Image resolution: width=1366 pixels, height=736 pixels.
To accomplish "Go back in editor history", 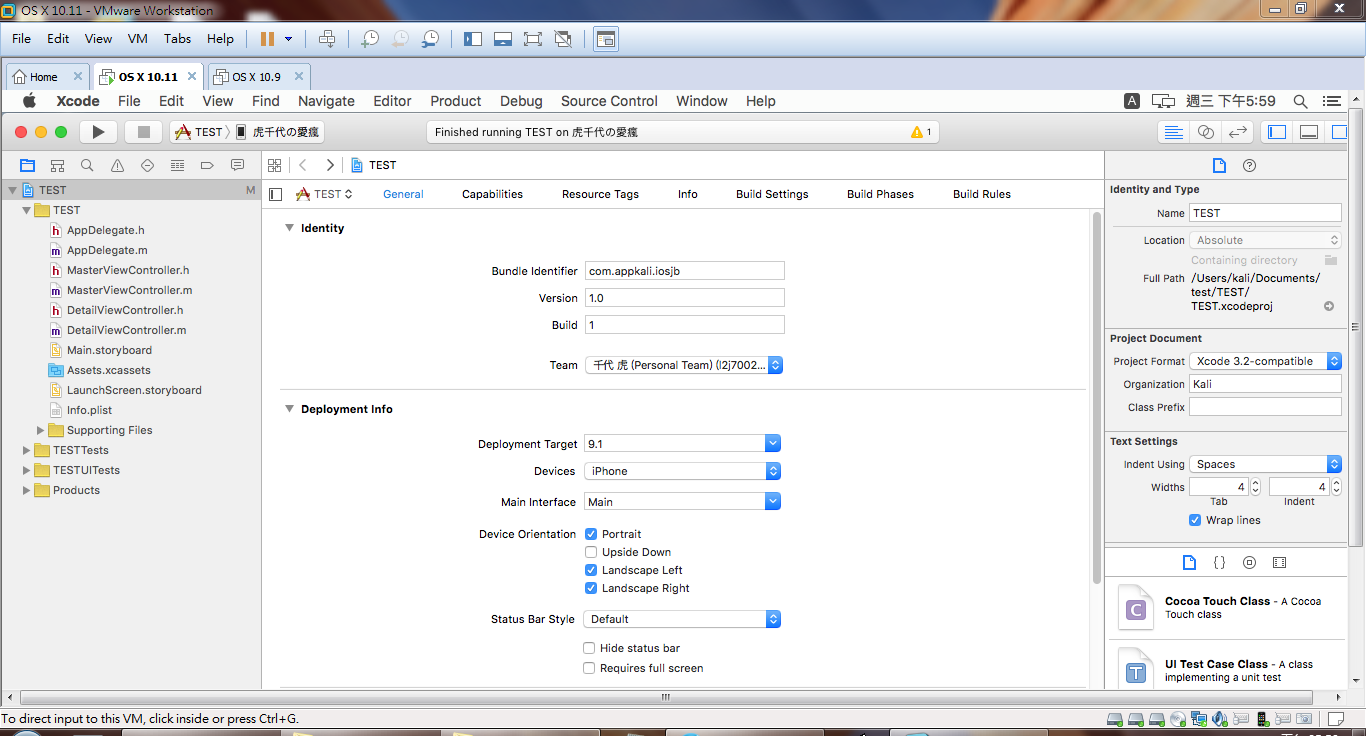I will click(x=303, y=165).
